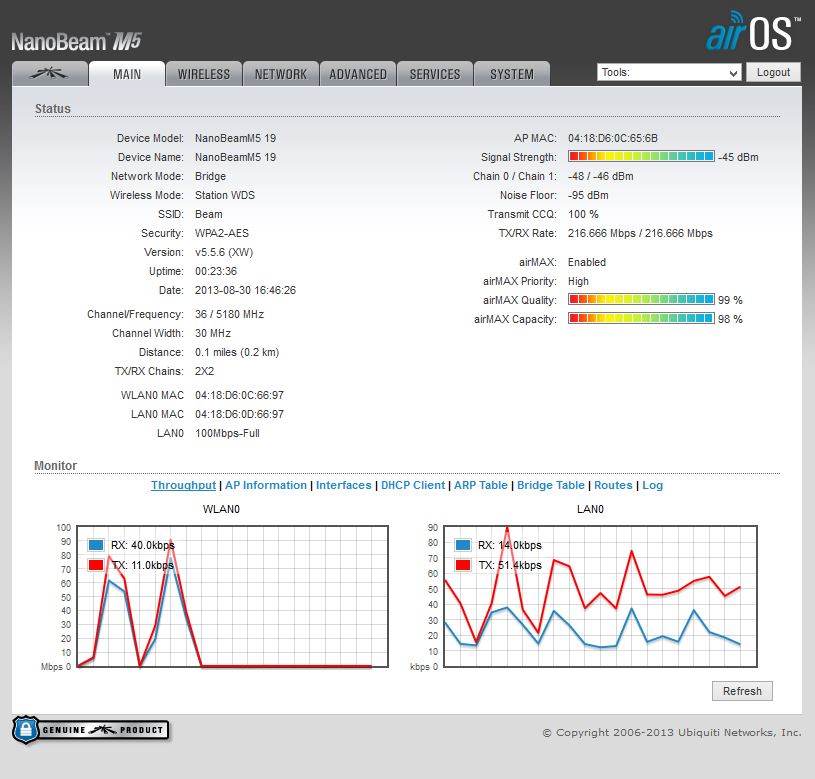Screen dimensions: 815x779
Task: Click the Noise Floor value -95 dBm
Action: click(x=588, y=195)
